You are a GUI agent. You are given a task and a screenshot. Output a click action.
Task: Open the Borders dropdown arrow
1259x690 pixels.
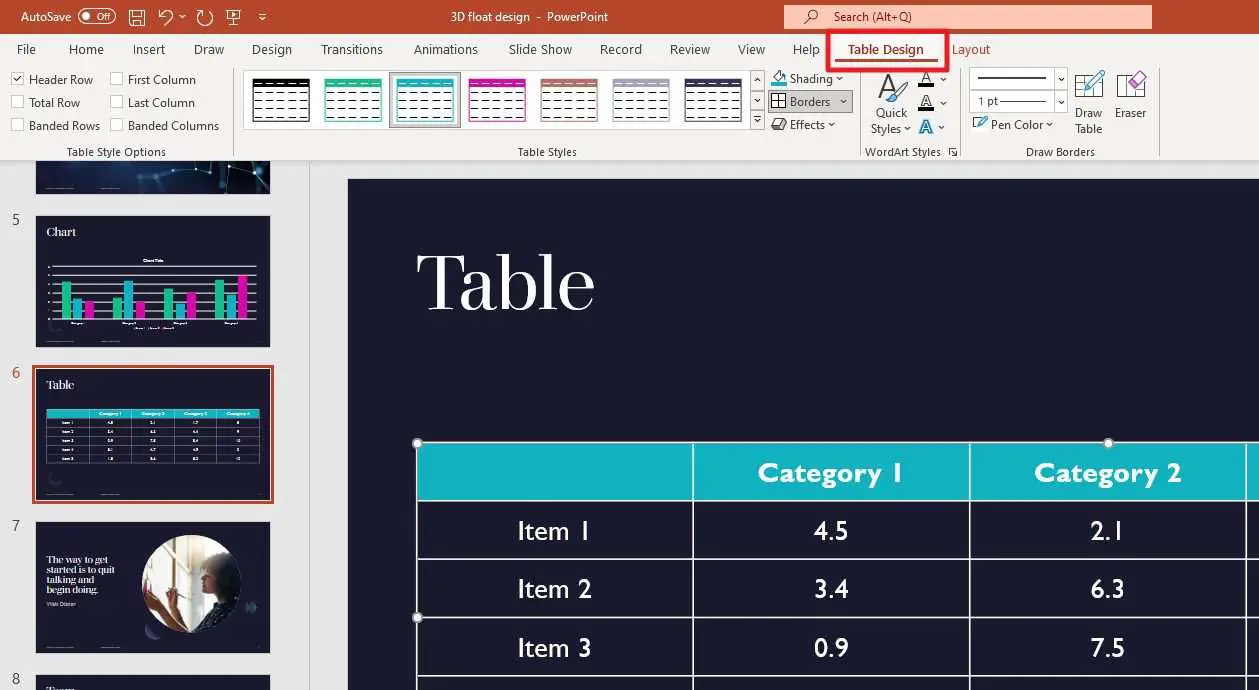coord(844,102)
